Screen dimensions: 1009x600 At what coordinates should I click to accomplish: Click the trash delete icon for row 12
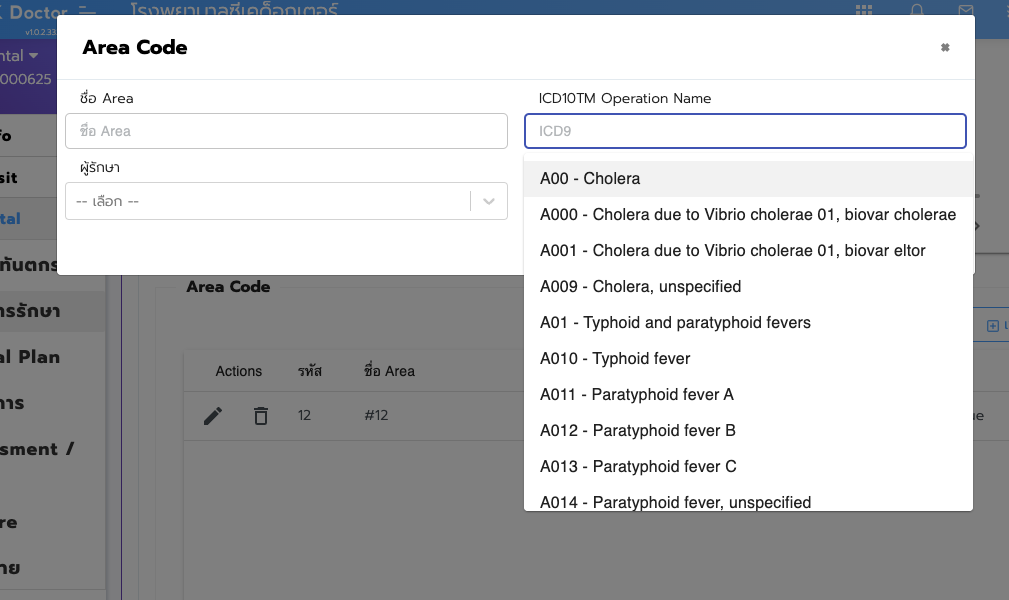pyautogui.click(x=261, y=416)
